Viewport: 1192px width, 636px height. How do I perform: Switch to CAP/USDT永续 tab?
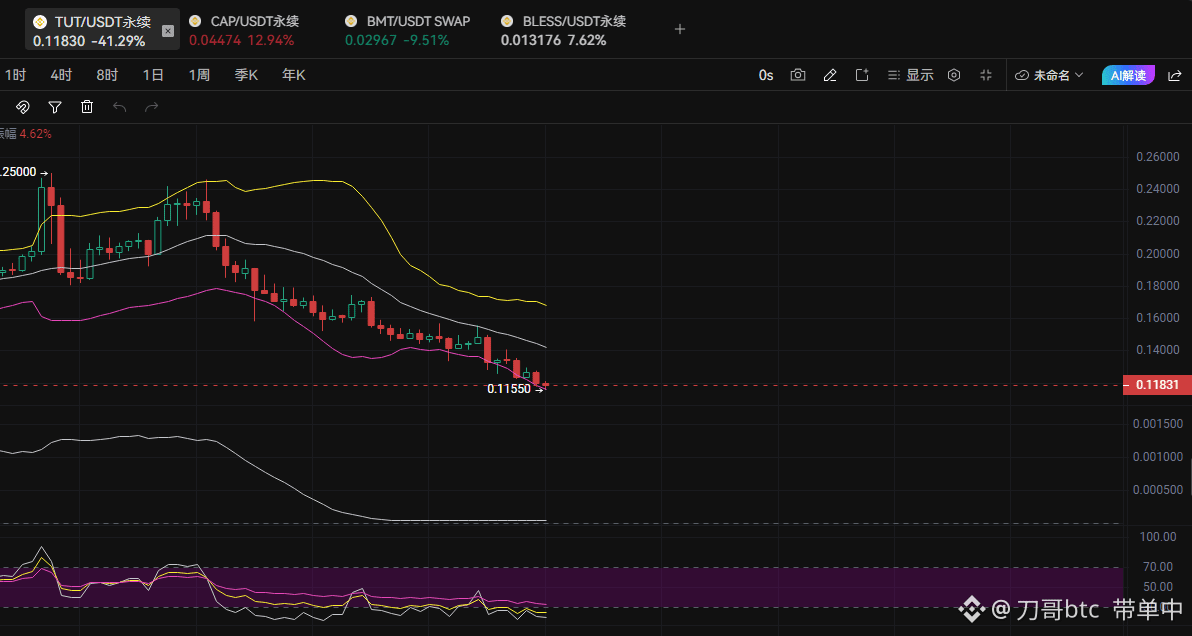(242, 30)
